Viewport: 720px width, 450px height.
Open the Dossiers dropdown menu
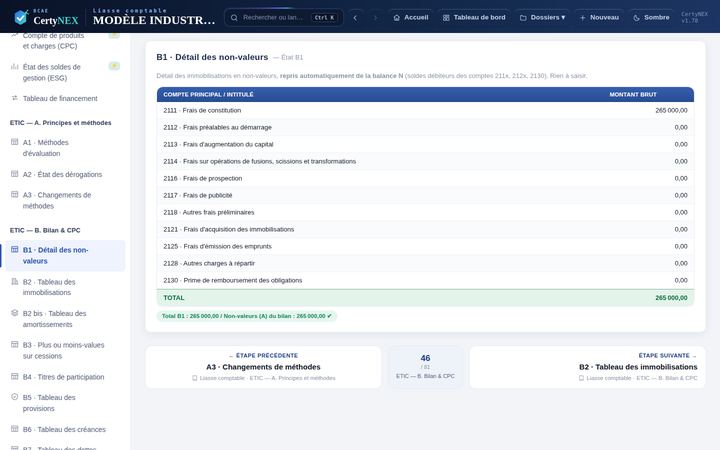tap(542, 17)
